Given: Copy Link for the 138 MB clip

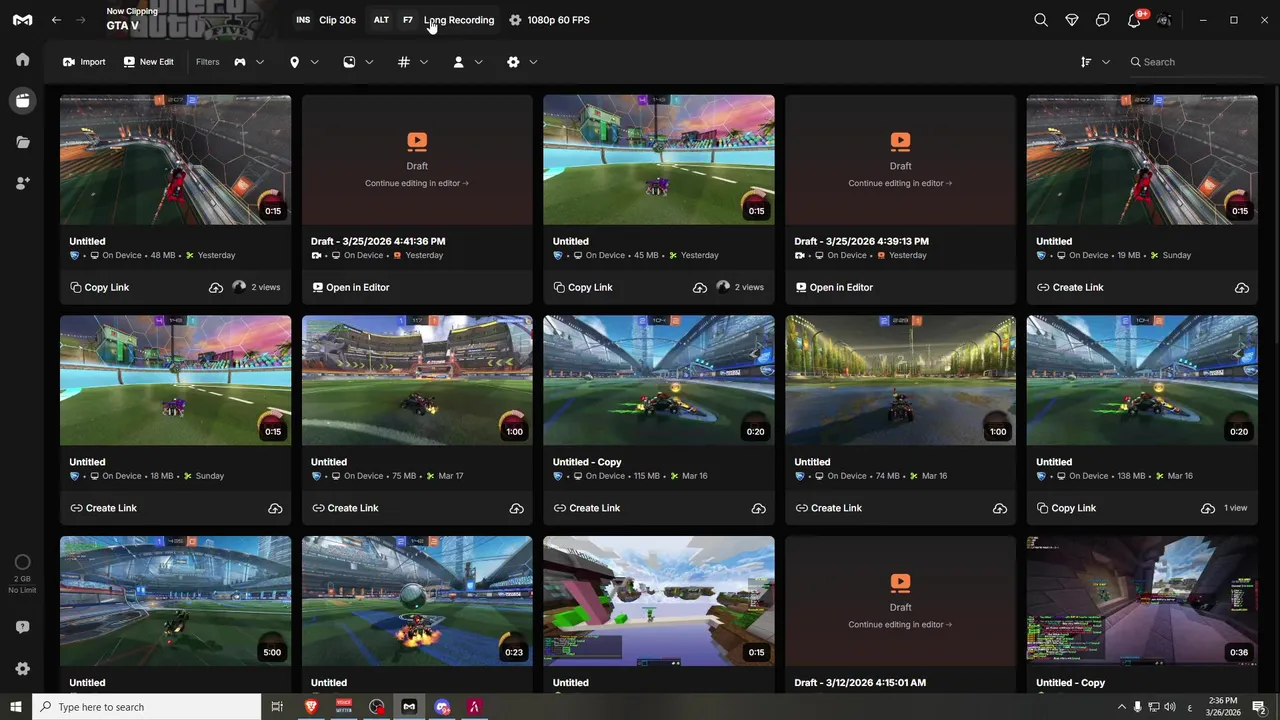Looking at the screenshot, I should pos(1067,509).
